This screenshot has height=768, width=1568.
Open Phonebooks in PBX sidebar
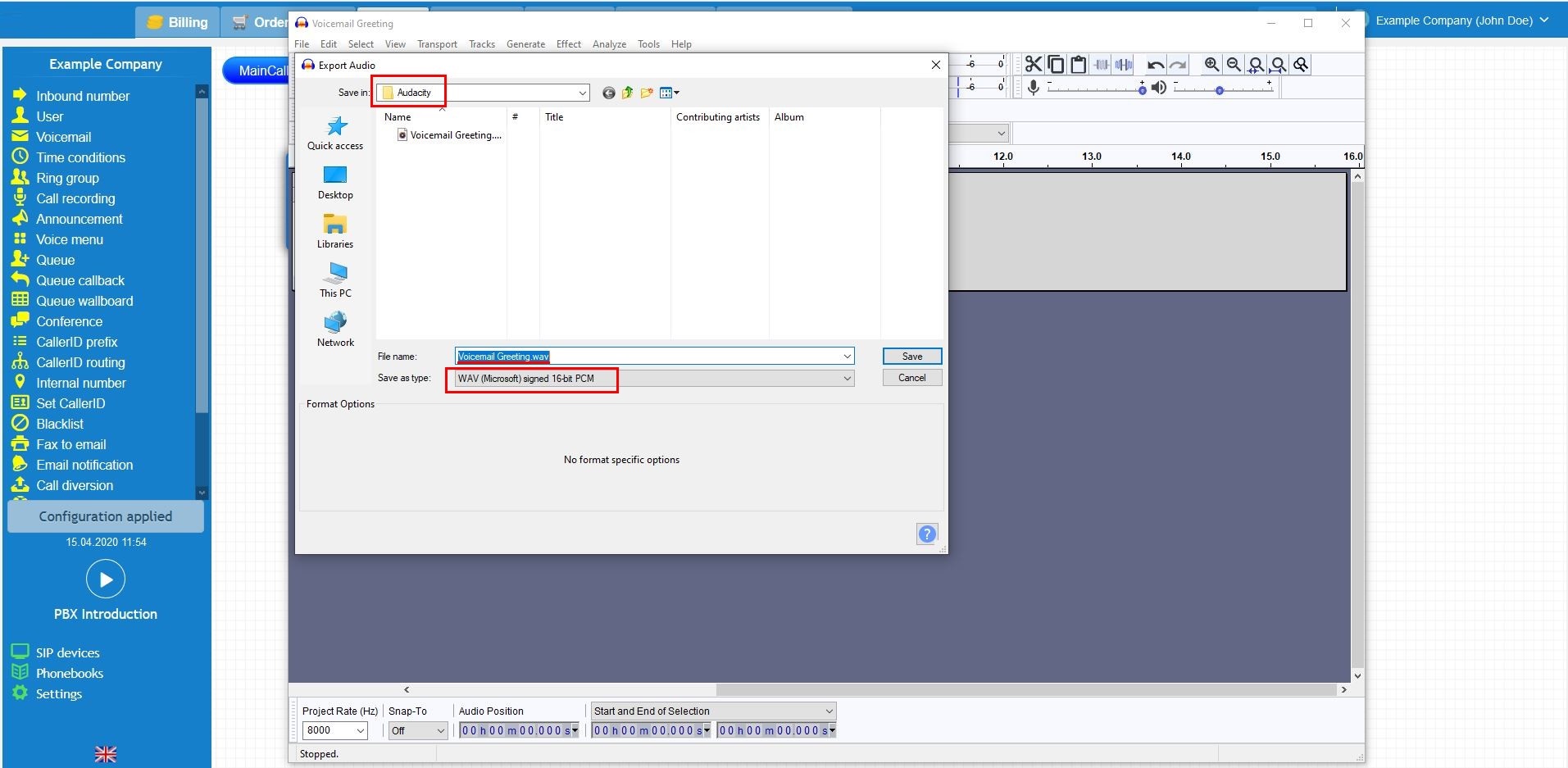pos(70,673)
